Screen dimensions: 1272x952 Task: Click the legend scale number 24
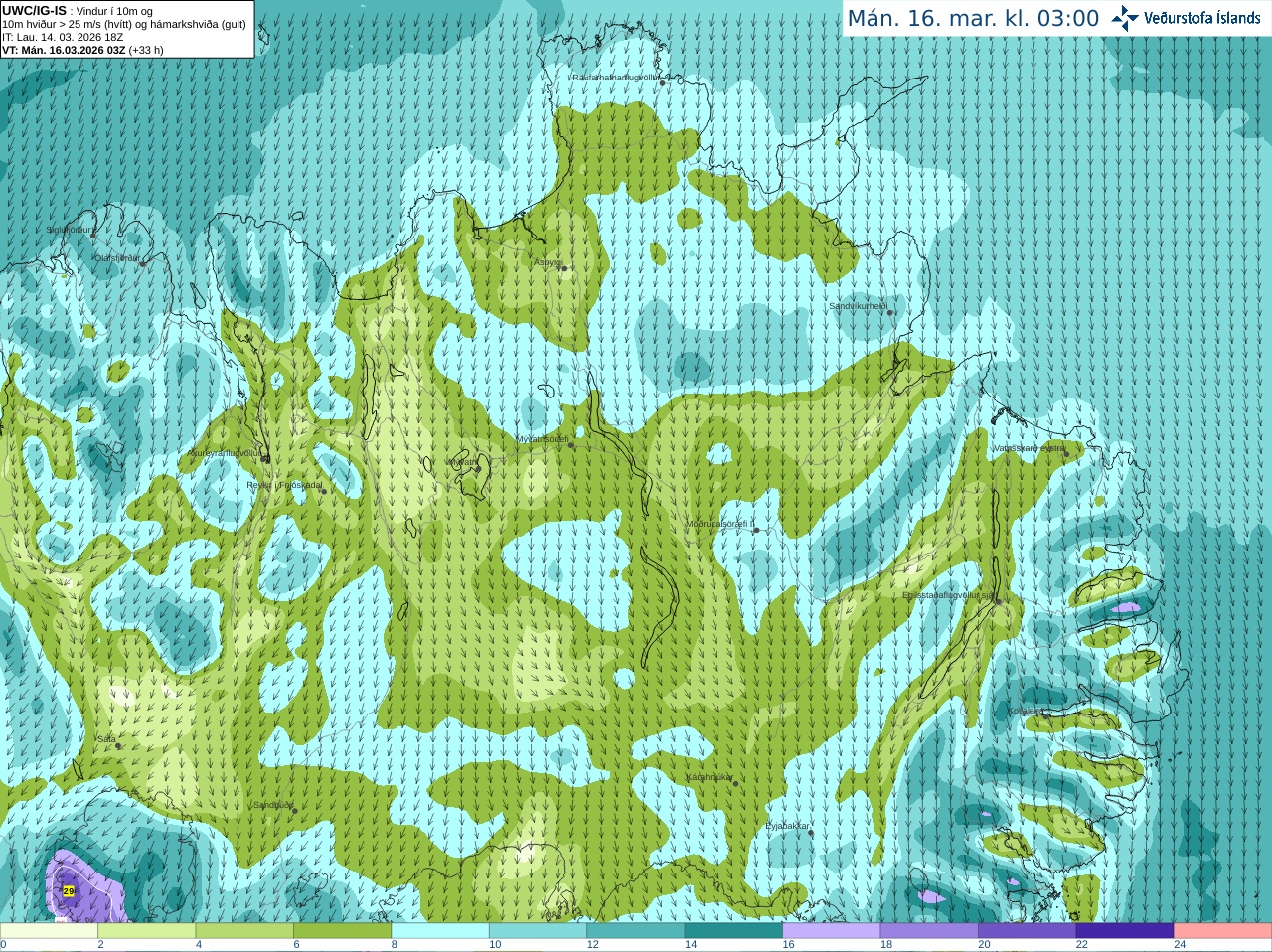[x=1181, y=945]
